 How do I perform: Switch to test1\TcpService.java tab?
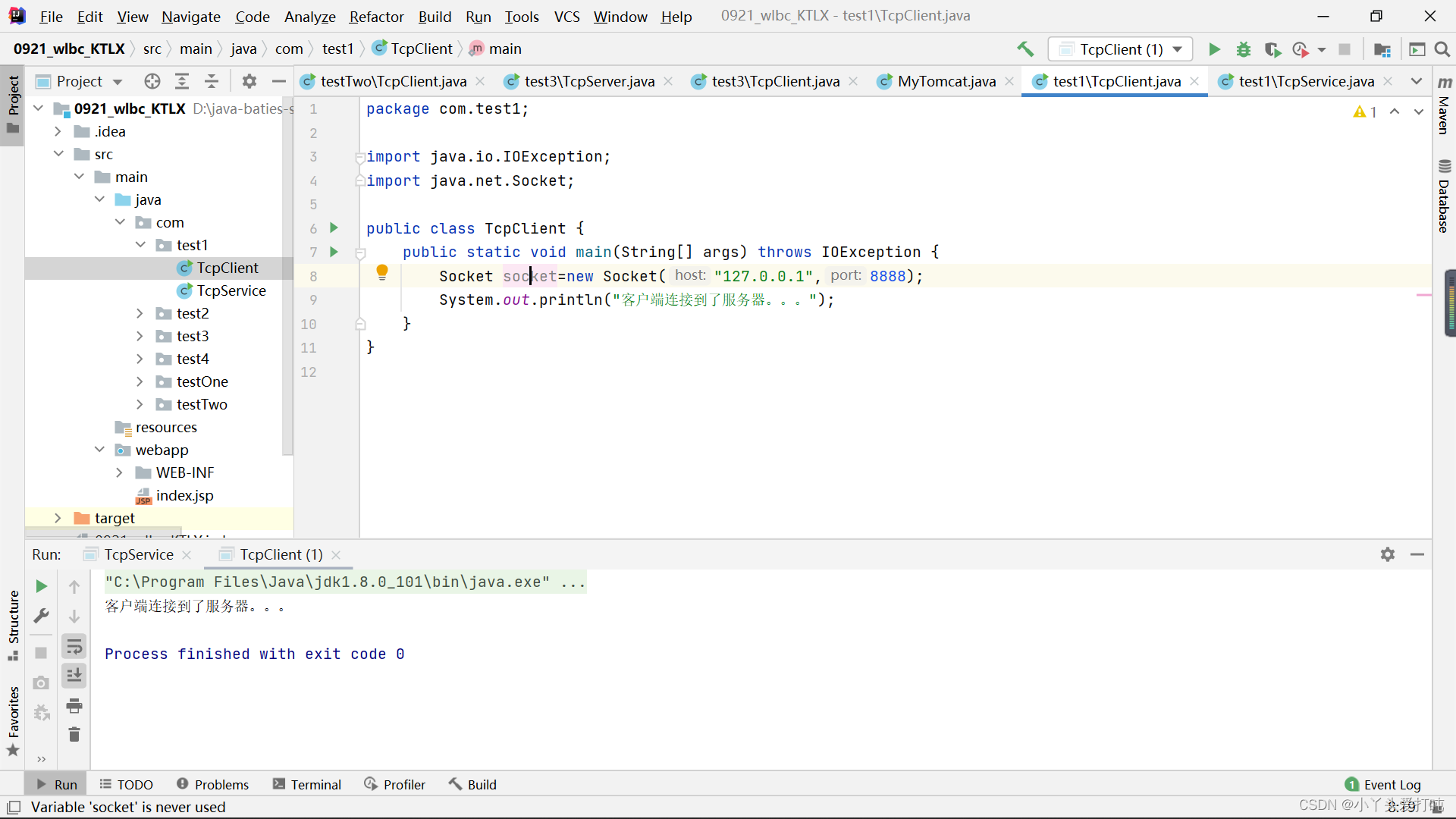[x=1306, y=81]
